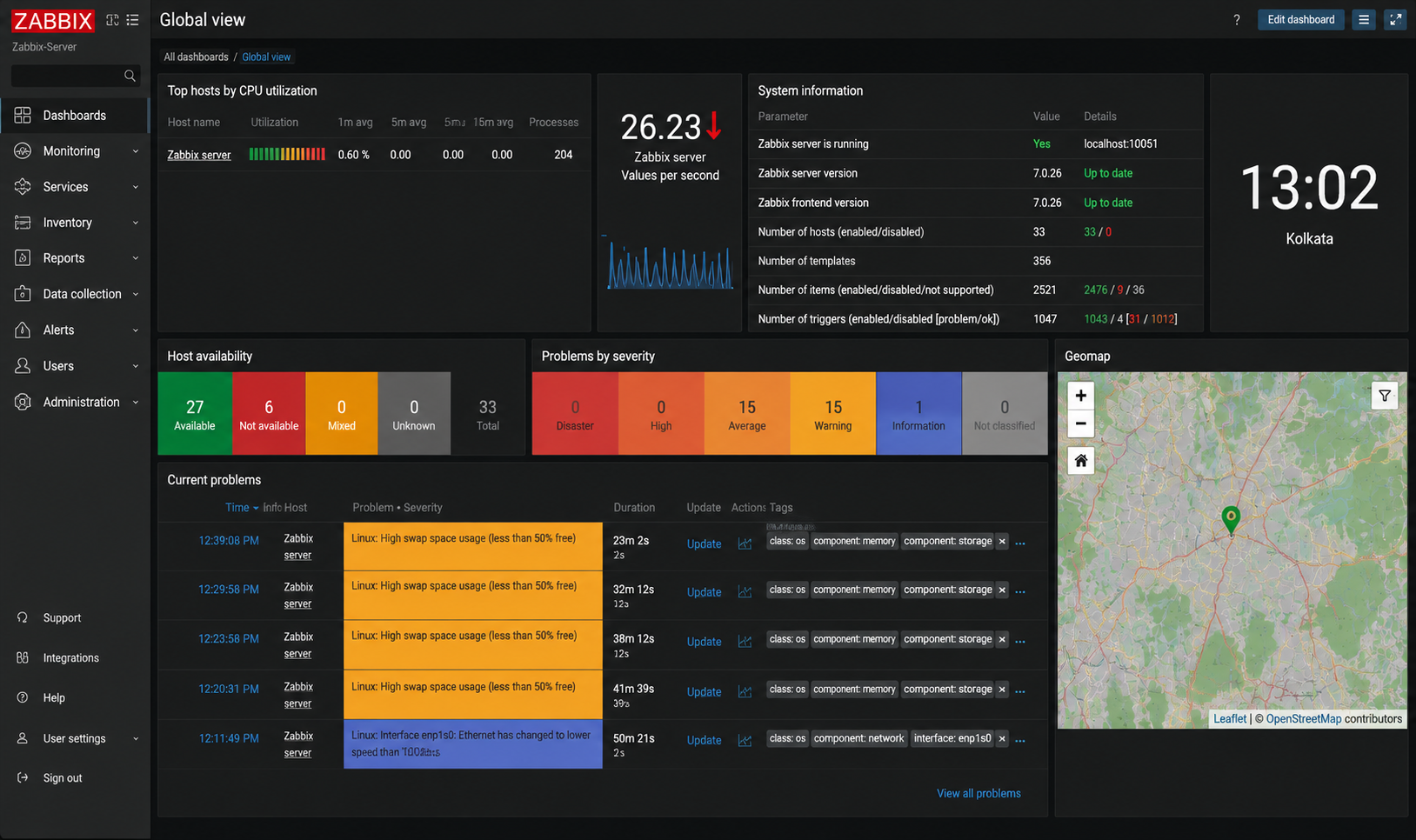Open the Geomap severity filter
This screenshot has height=840, width=1416.
pyautogui.click(x=1384, y=396)
